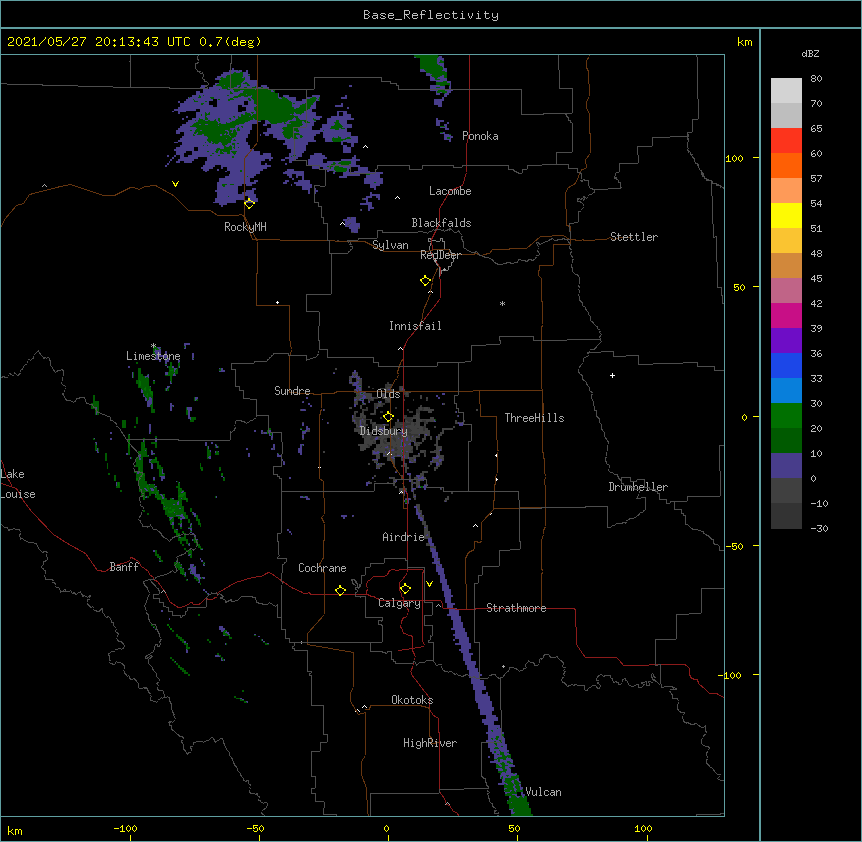This screenshot has width=862, height=842.
Task: Click the Ponoka town label
Action: [480, 136]
